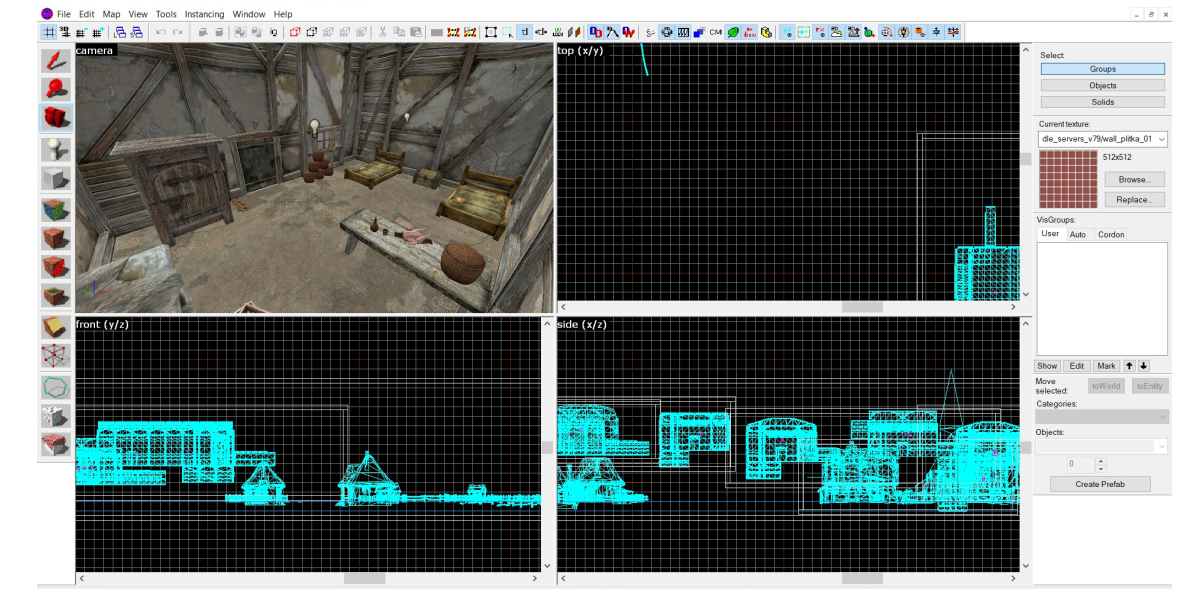This screenshot has height=600, width=1200.
Task: Click larger grid toolbar icon
Action: tap(97, 32)
